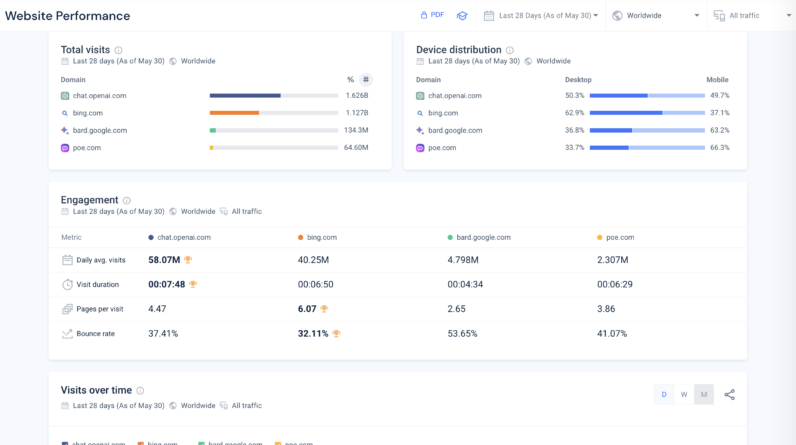This screenshot has width=796, height=445.
Task: Select monthly view in Visits over time
Action: 704,395
